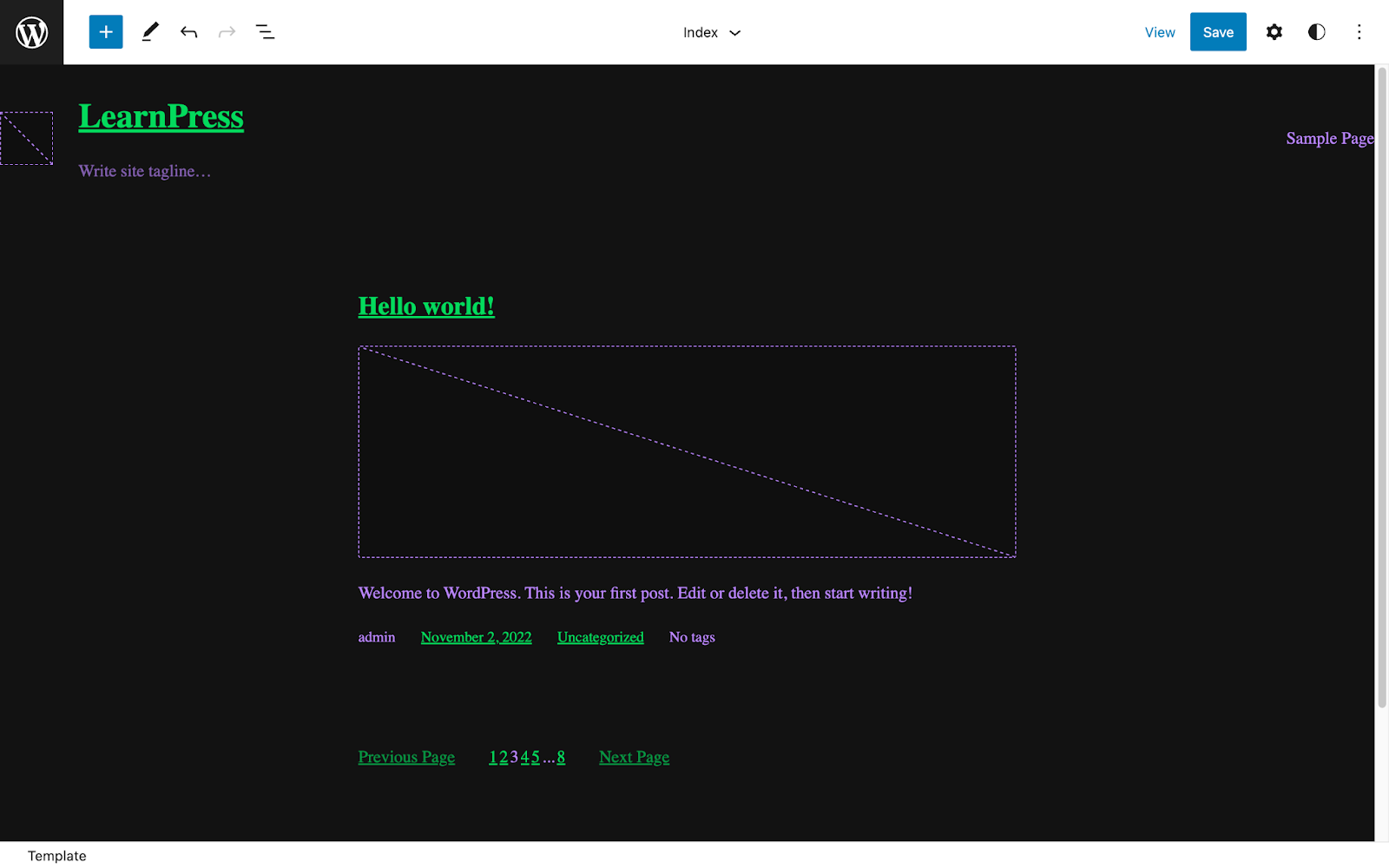Save the template changes

(x=1218, y=32)
